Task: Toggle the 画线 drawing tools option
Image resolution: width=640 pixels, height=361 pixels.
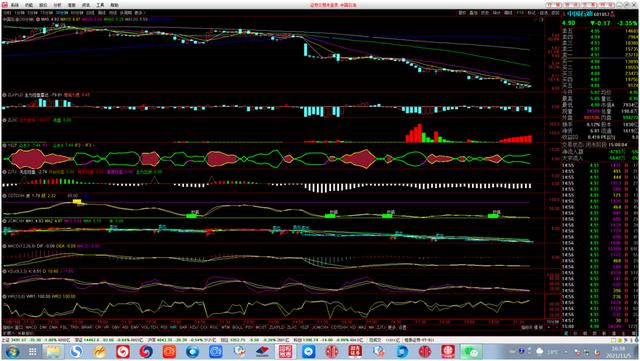Action: pyautogui.click(x=508, y=13)
